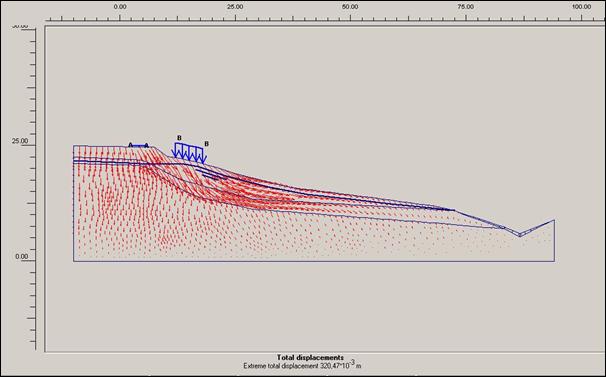Image resolution: width=606 pixels, height=377 pixels.
Task: Click the A-A load line on crest
Action: pos(138,146)
